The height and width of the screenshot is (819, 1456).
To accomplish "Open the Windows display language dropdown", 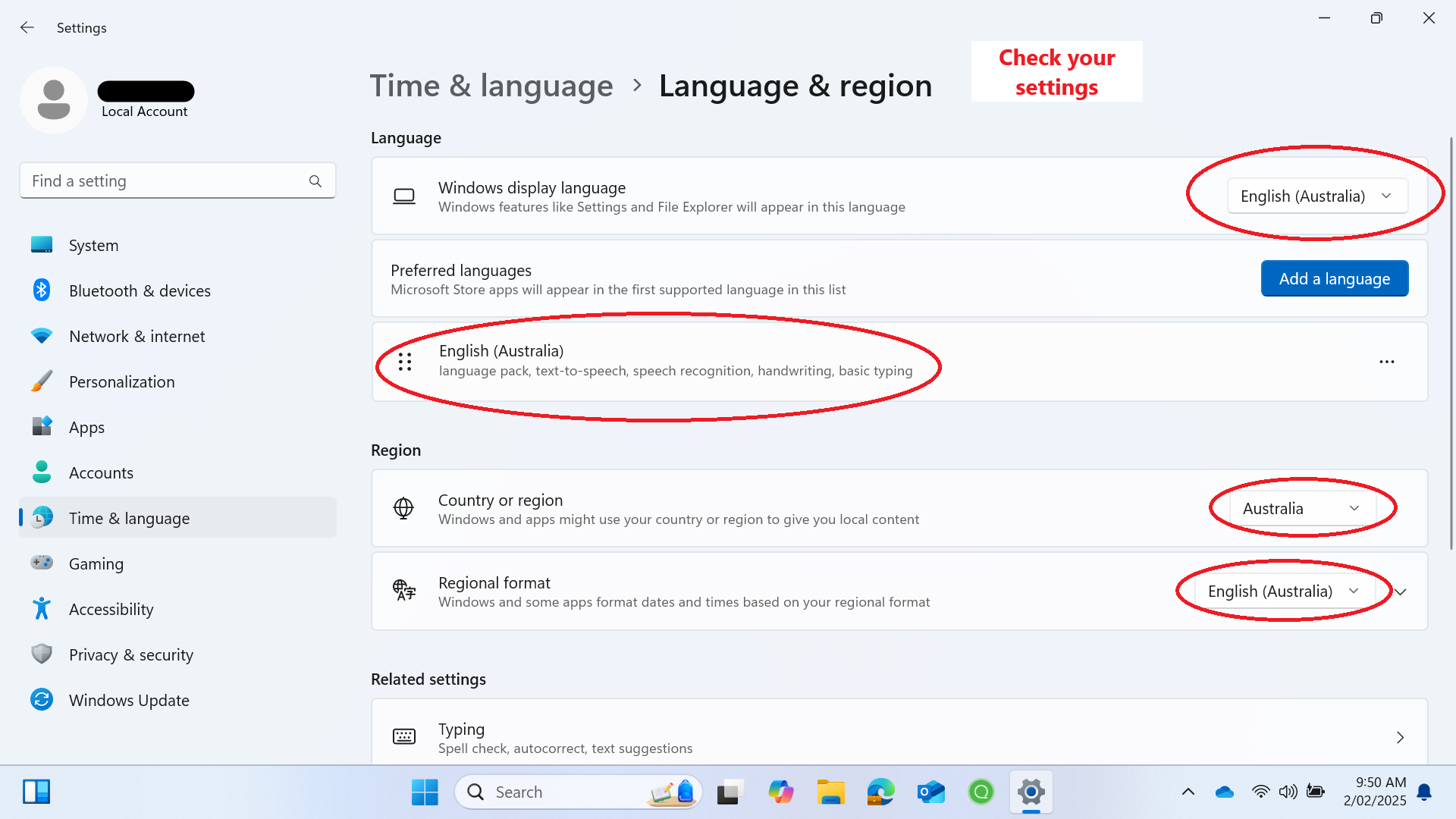I will [1317, 196].
